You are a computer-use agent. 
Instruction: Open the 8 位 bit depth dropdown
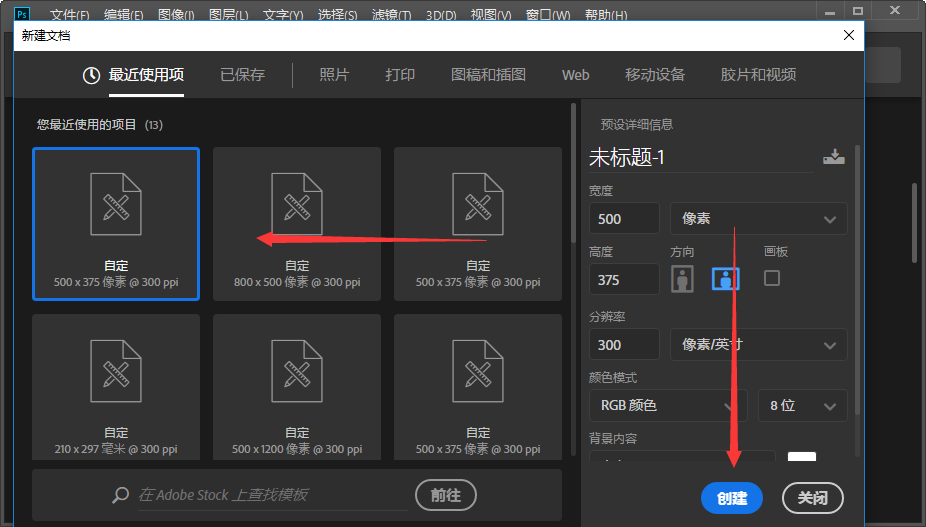point(803,405)
